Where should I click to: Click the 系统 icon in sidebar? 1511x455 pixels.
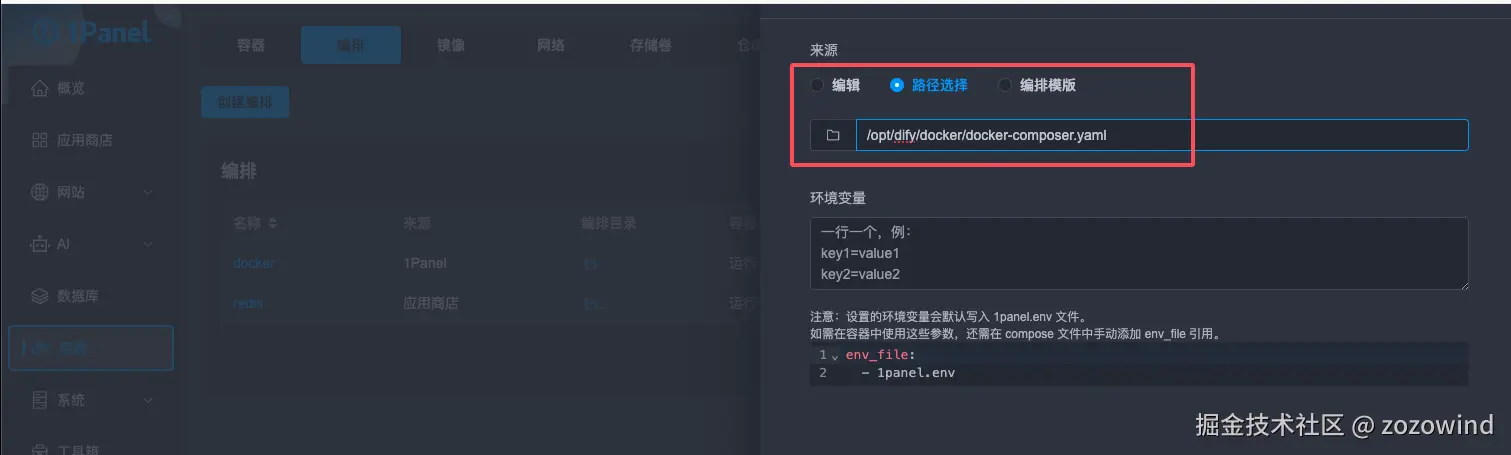[x=40, y=400]
